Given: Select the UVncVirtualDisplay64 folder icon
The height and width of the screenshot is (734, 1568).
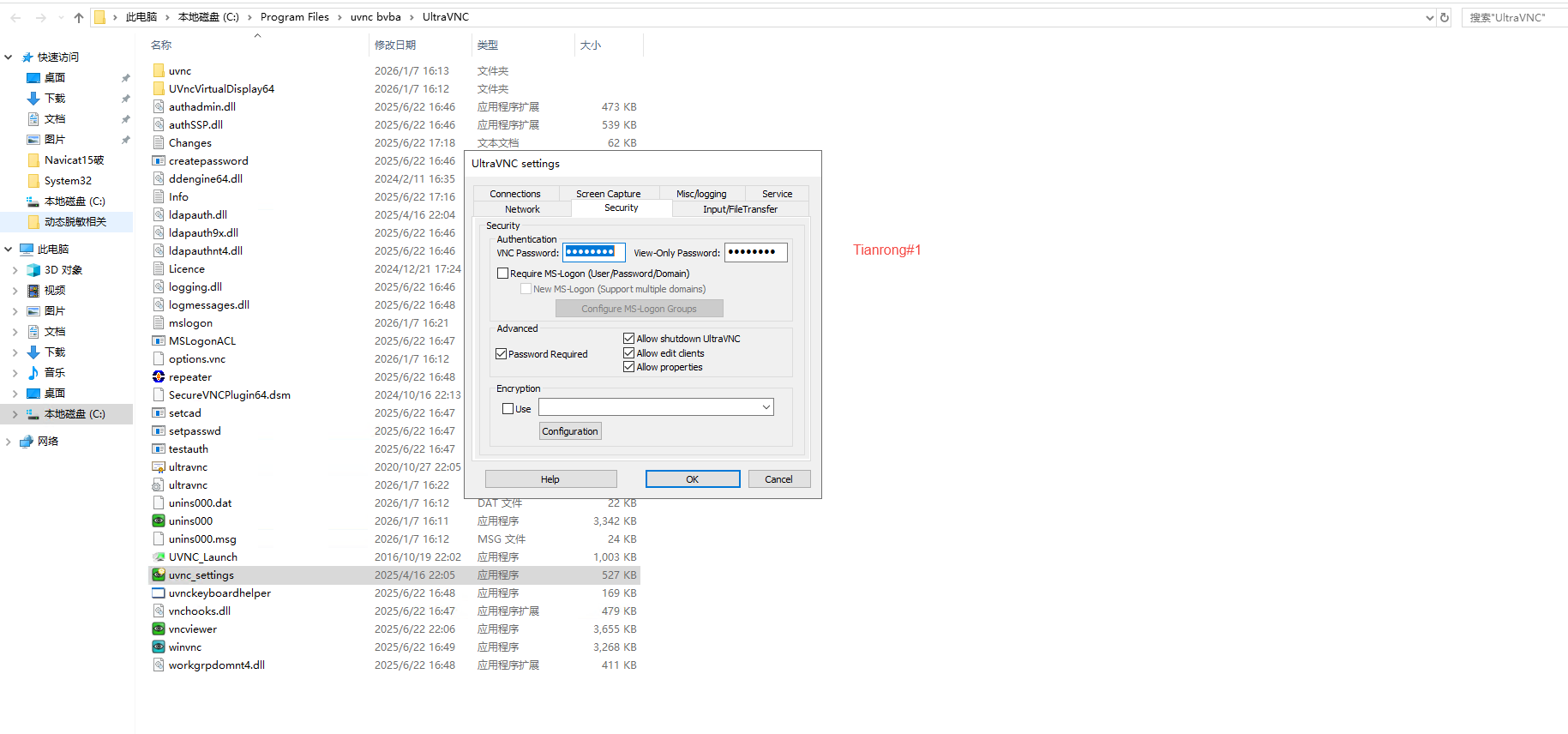Looking at the screenshot, I should [x=159, y=88].
